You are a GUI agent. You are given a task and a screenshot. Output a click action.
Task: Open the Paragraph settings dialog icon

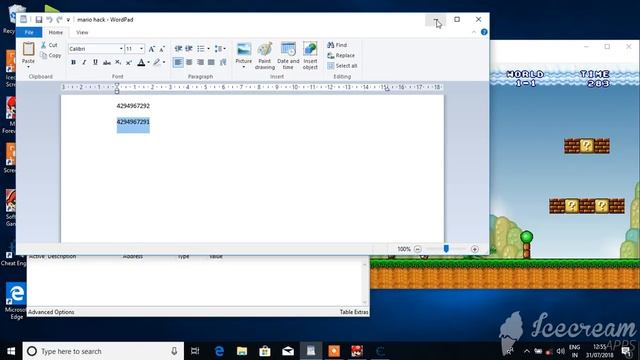tap(223, 62)
